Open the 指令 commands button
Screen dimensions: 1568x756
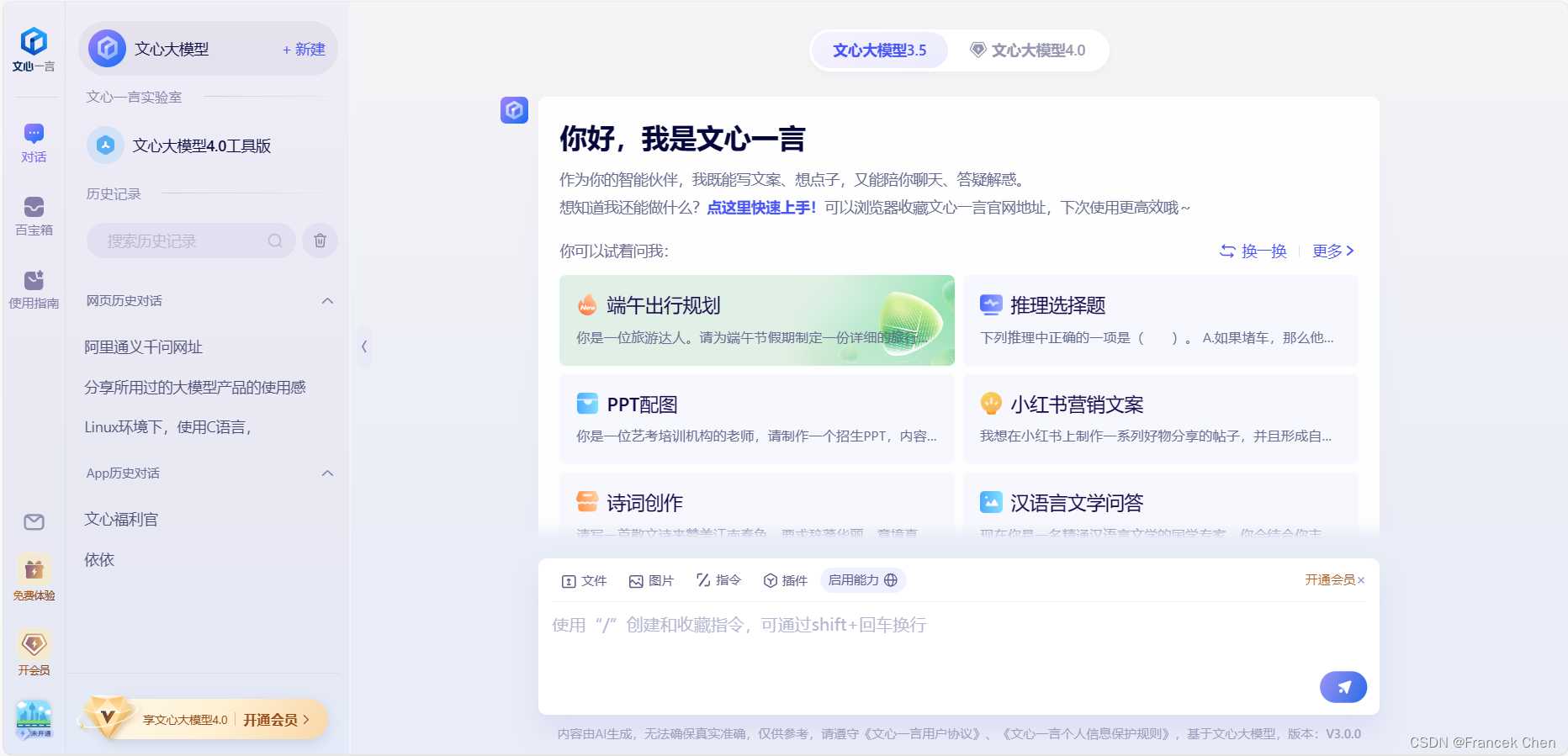tap(718, 580)
